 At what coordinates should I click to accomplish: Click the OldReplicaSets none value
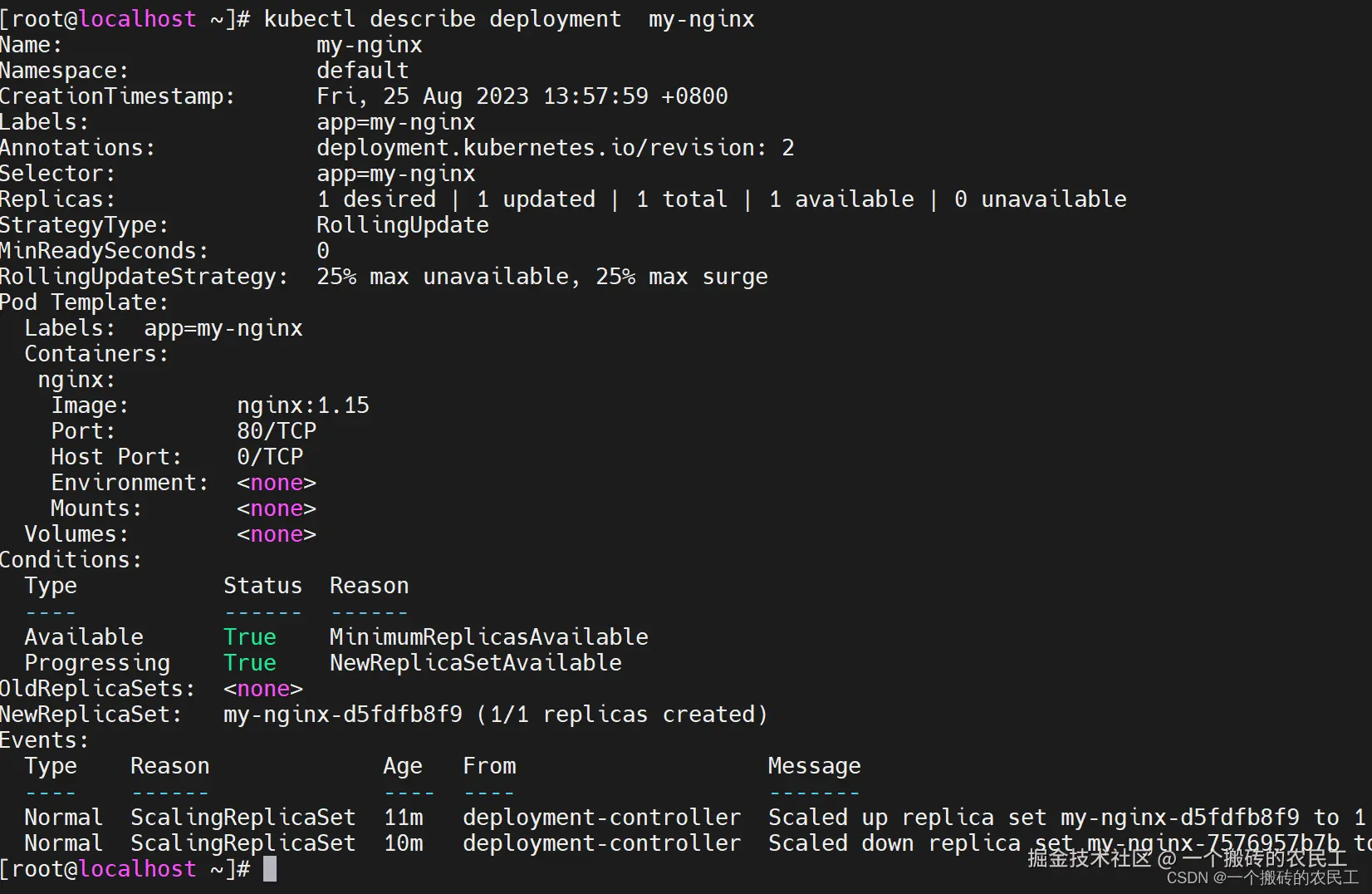(263, 689)
